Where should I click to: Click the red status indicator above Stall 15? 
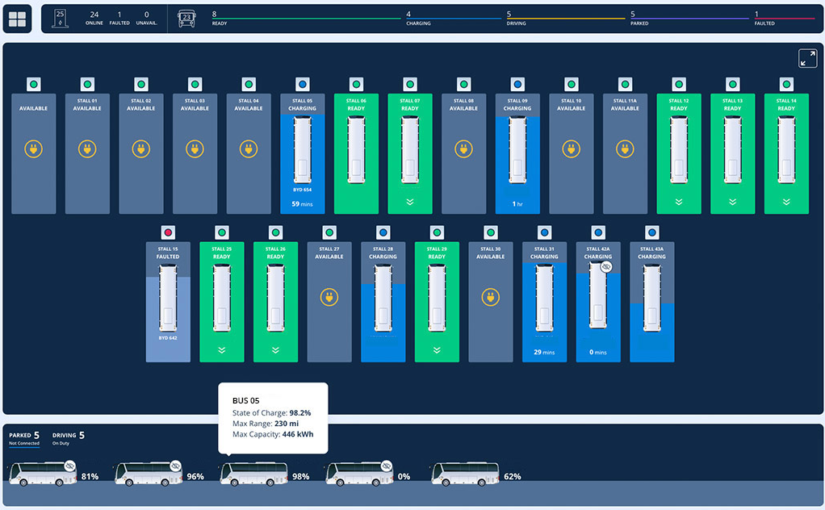168,233
